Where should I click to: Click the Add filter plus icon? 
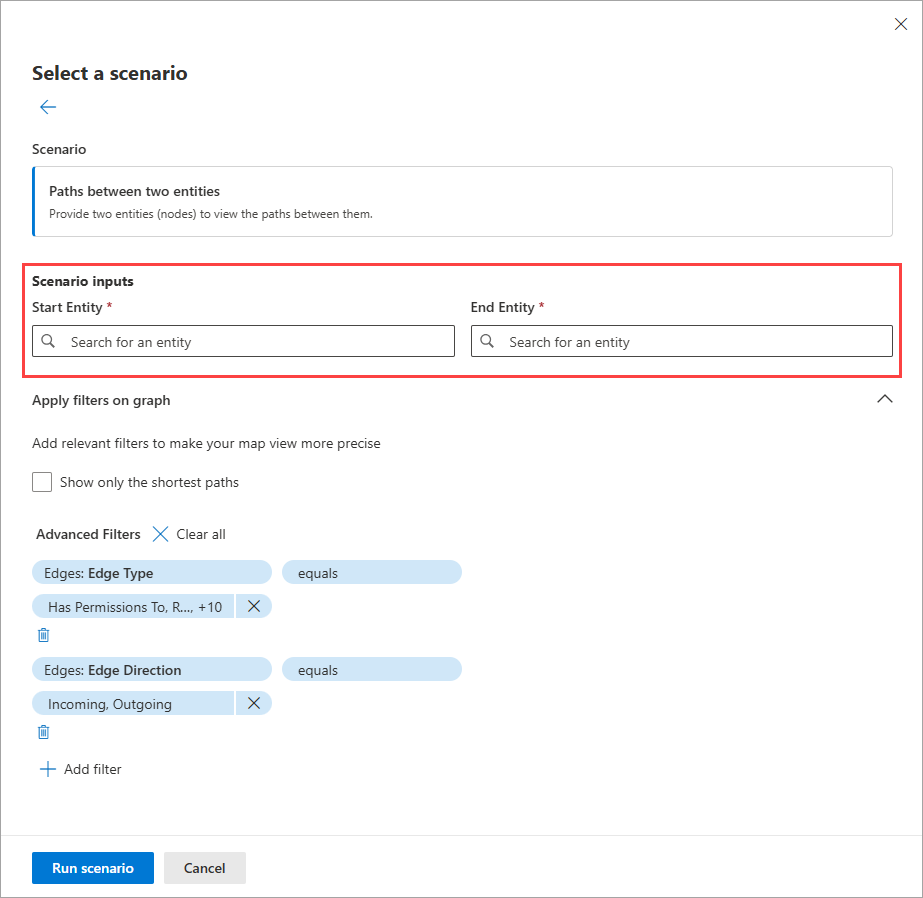click(47, 769)
